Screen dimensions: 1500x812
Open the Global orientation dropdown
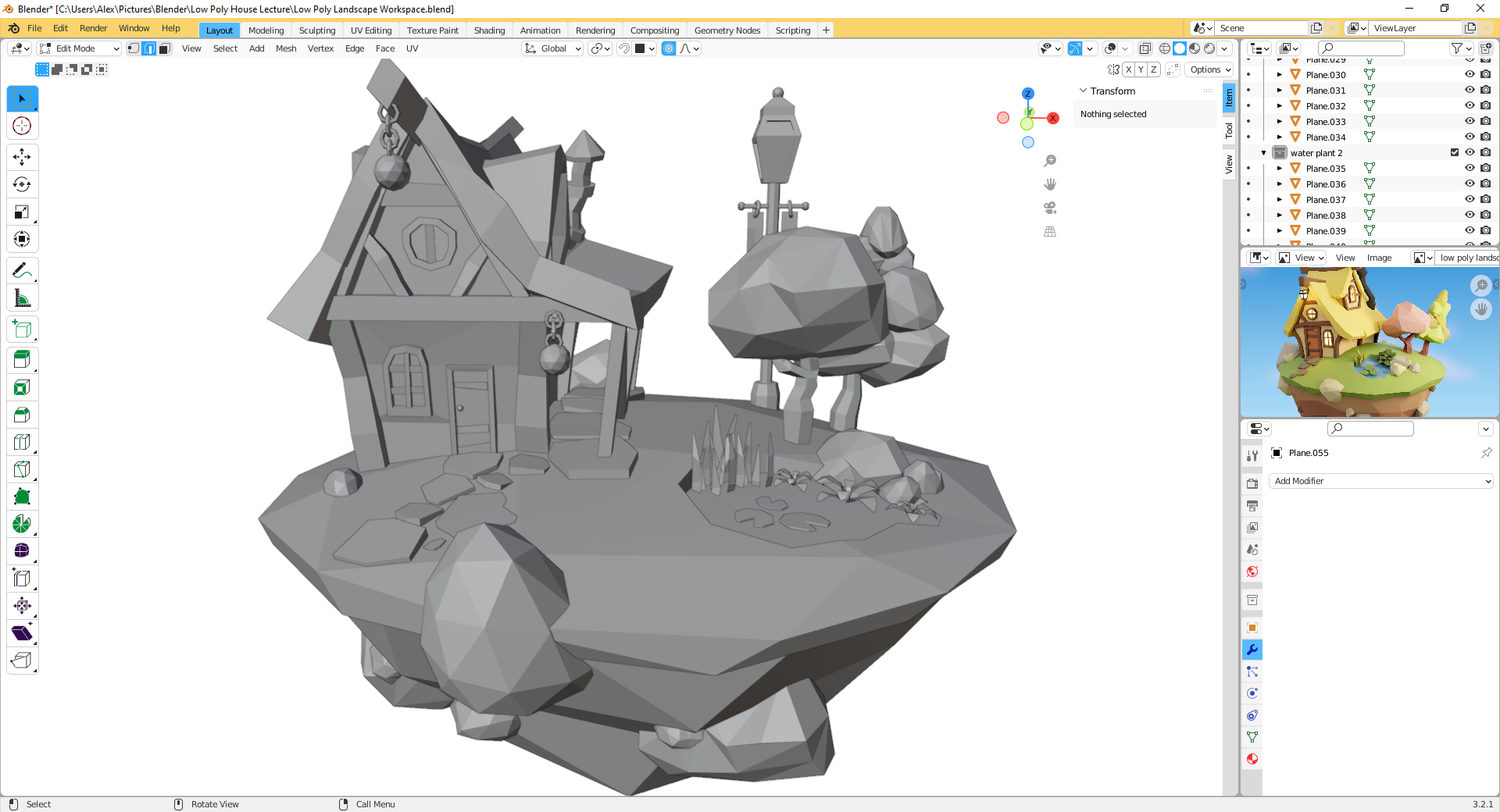[552, 48]
